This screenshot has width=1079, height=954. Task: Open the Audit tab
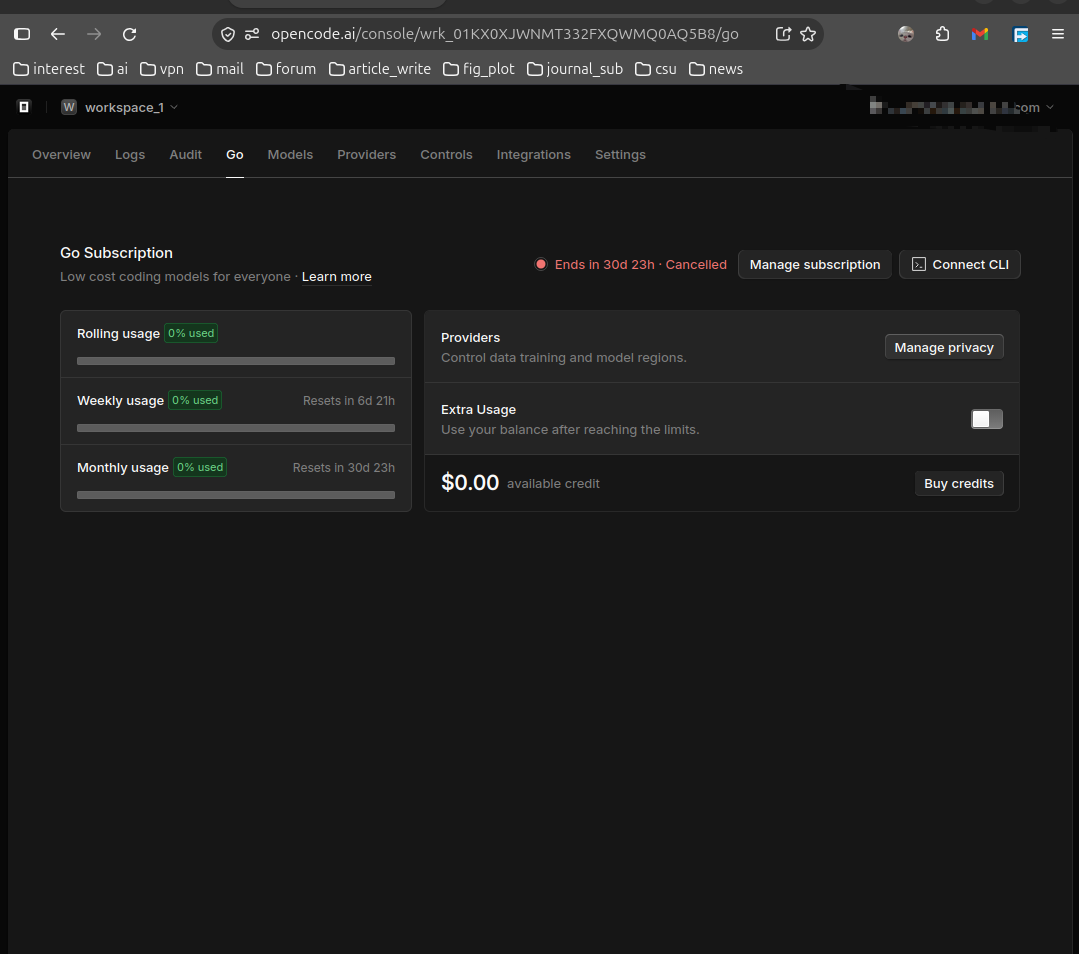pyautogui.click(x=186, y=155)
